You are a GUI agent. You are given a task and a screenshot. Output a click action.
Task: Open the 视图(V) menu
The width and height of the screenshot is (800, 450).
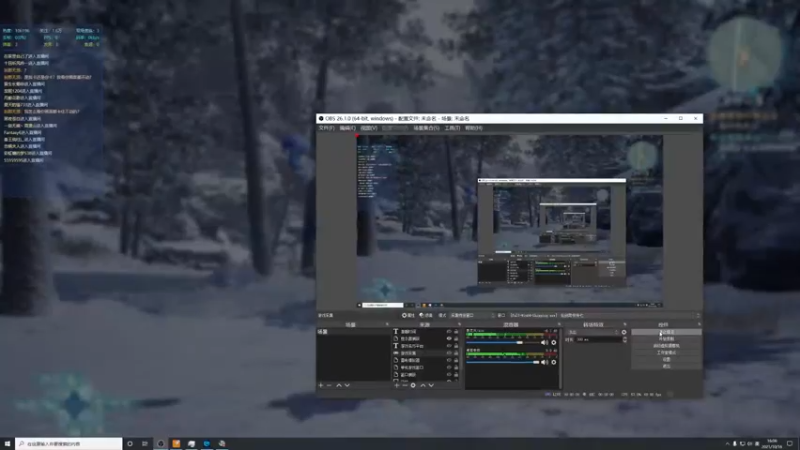click(x=368, y=128)
